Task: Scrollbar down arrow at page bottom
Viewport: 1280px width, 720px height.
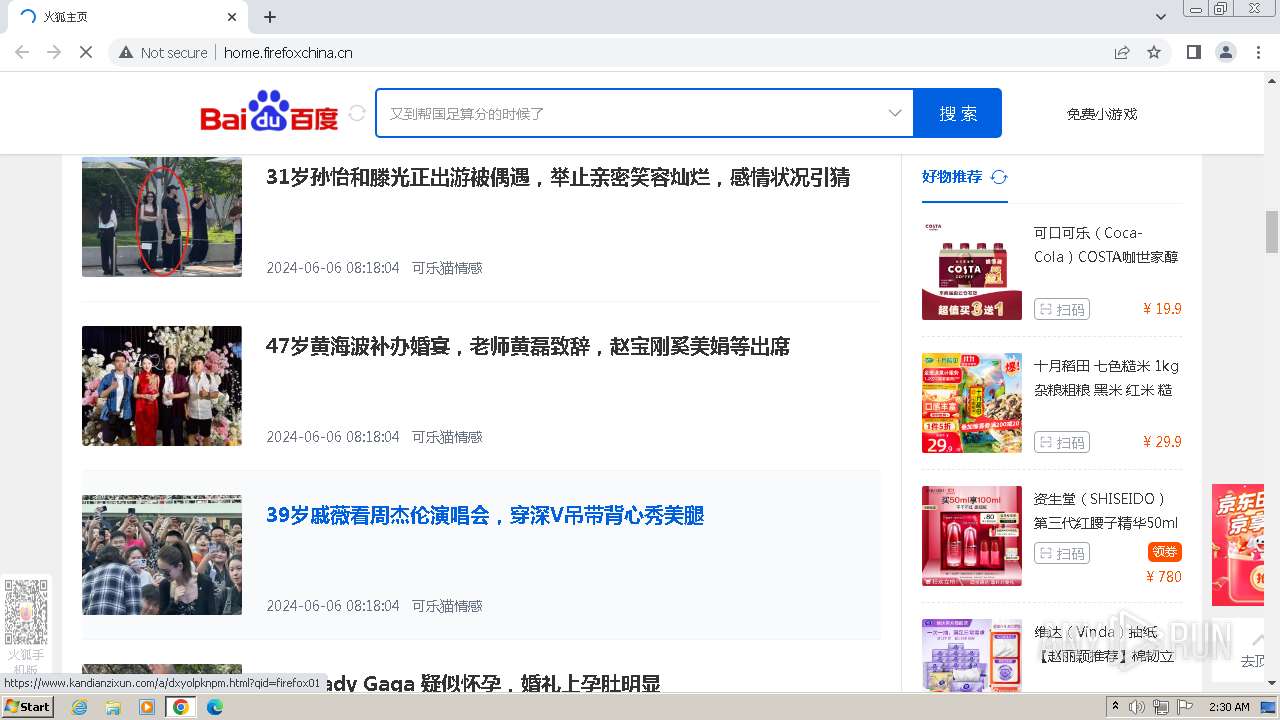Action: pos(1272,683)
